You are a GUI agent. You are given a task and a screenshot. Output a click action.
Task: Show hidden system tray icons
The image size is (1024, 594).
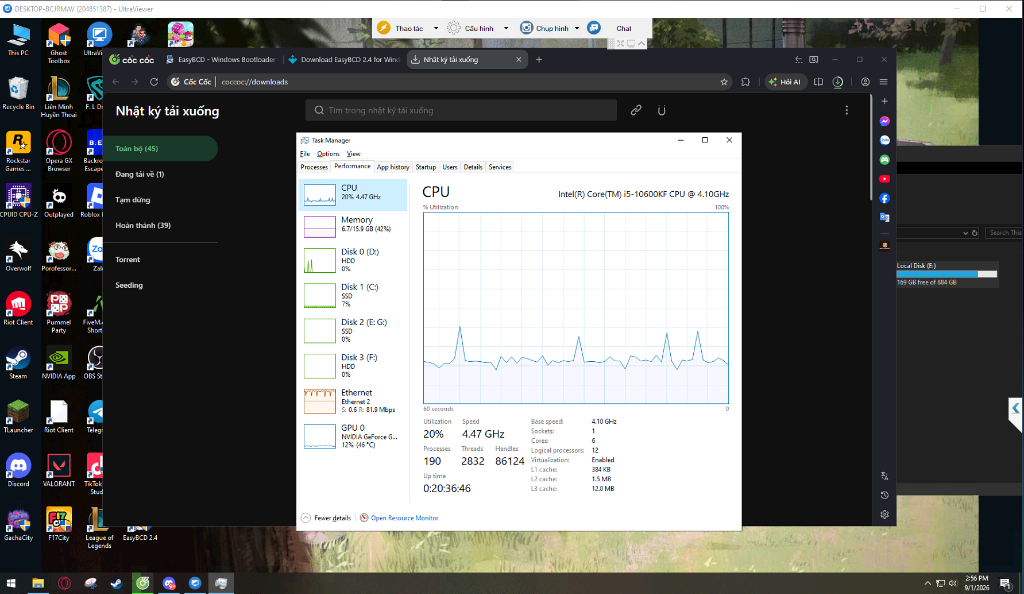click(927, 583)
